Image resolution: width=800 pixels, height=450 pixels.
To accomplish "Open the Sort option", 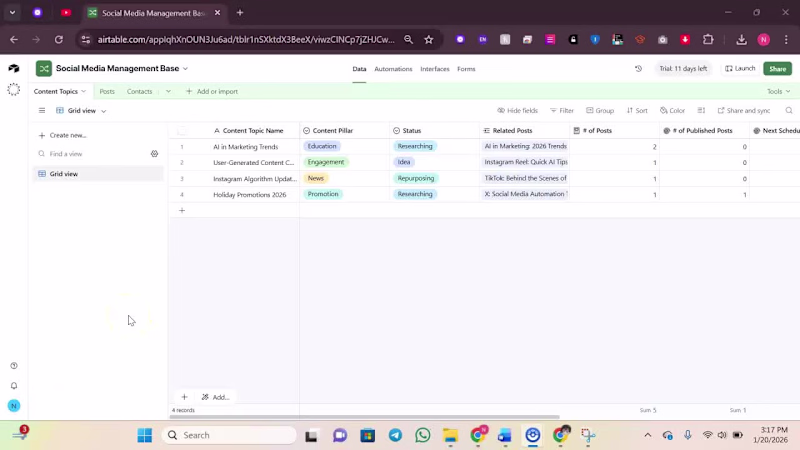I will [637, 110].
